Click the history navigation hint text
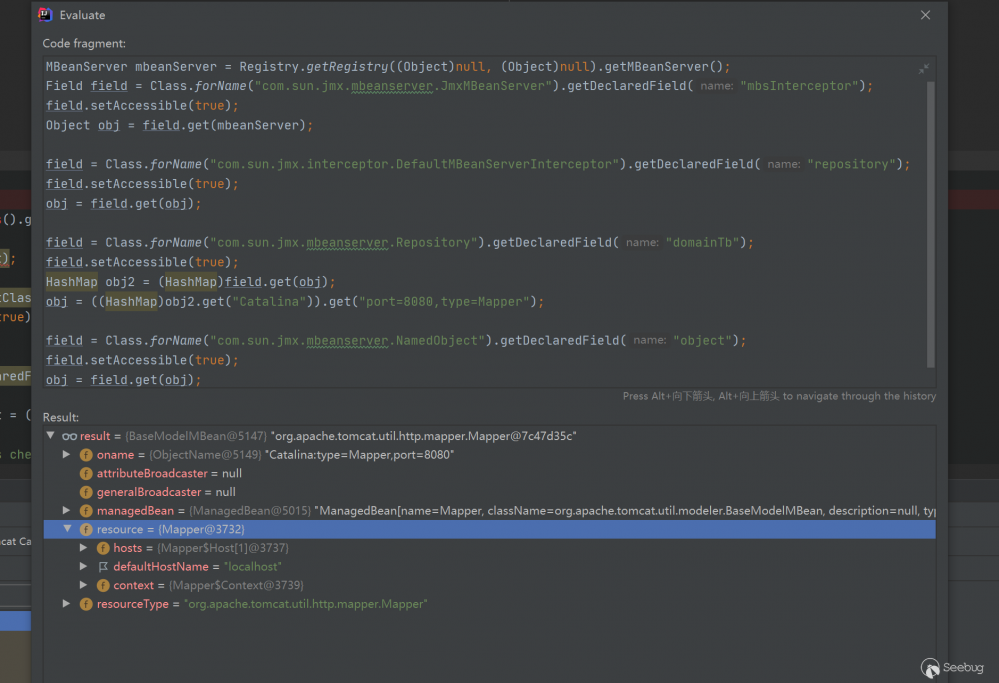The width and height of the screenshot is (999, 683). click(779, 396)
